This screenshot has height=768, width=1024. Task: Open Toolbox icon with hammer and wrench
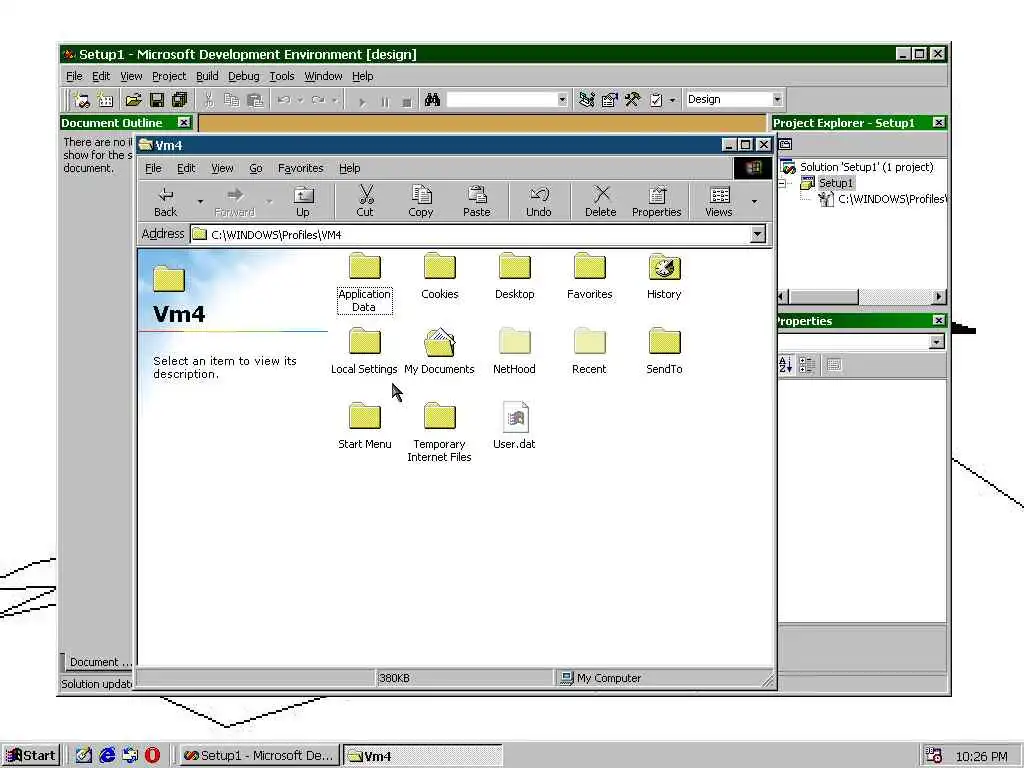[x=632, y=100]
